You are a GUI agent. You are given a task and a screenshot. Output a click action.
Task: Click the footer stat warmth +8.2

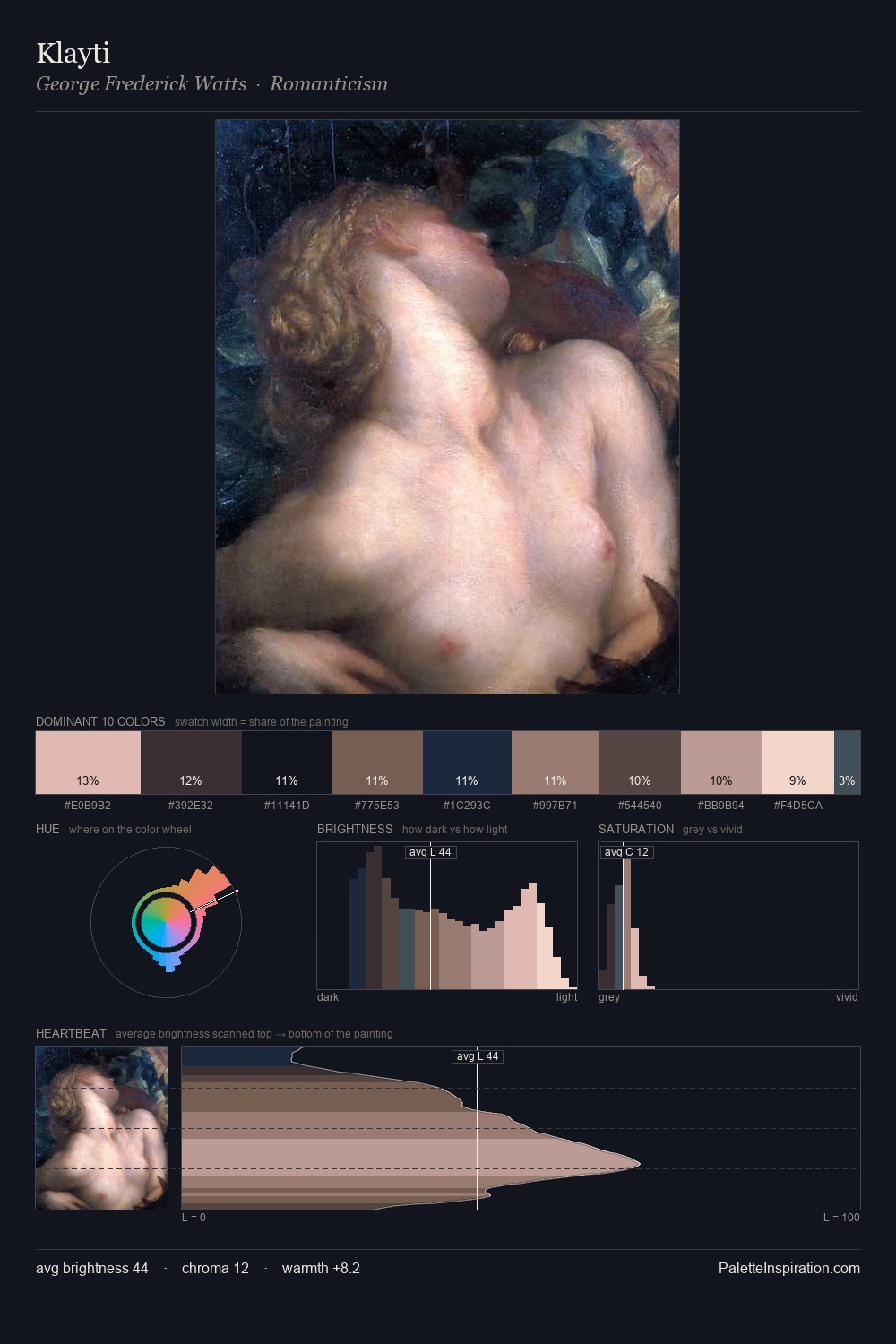[321, 1269]
